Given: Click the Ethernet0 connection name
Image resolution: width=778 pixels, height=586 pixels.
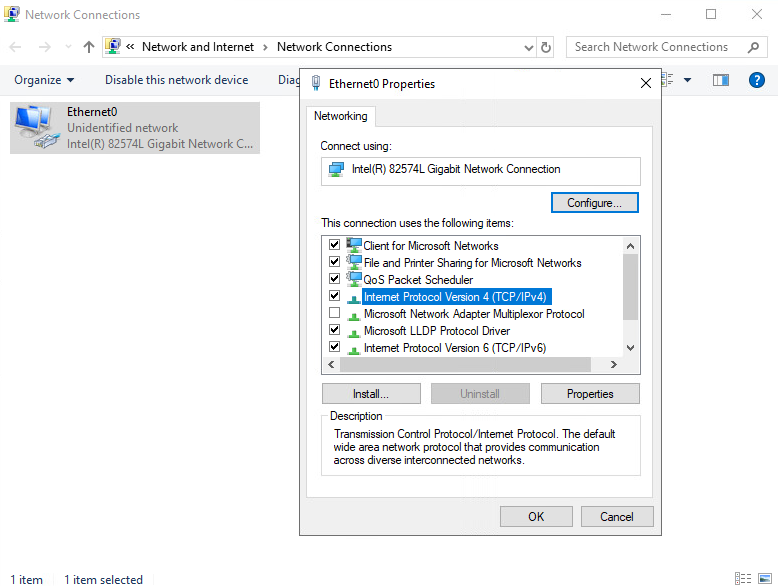Looking at the screenshot, I should click(x=92, y=112).
